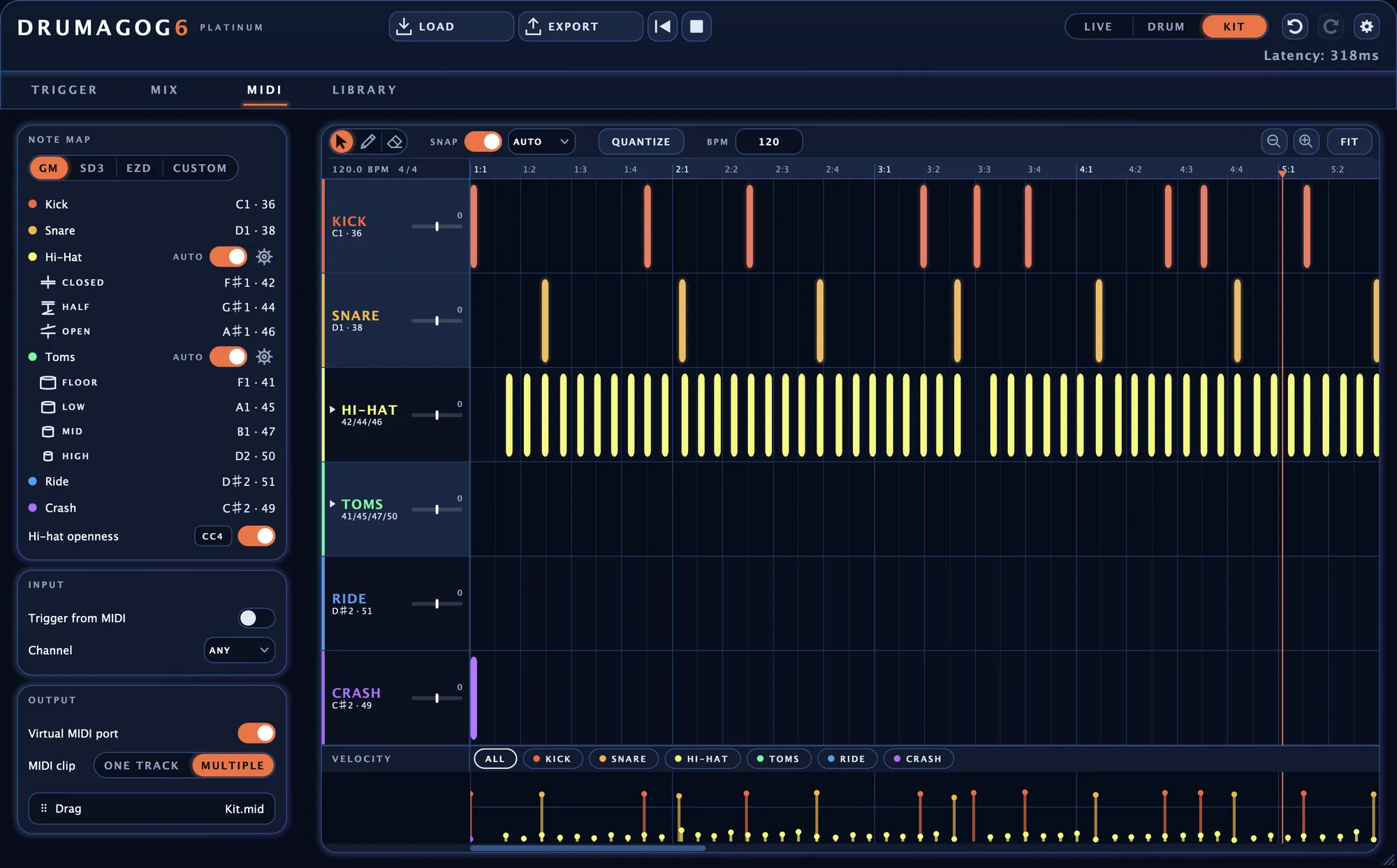Click the Kit.mid drag handle icon

(43, 808)
